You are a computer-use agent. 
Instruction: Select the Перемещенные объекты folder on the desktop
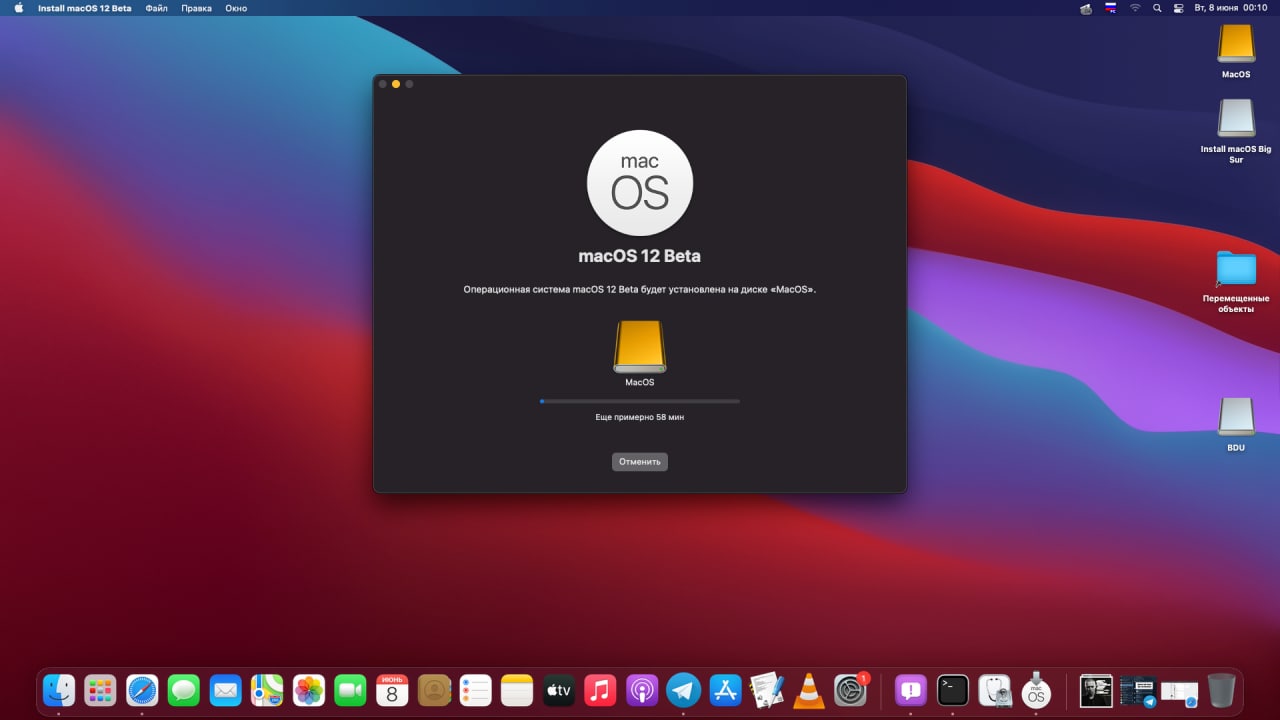pos(1236,268)
